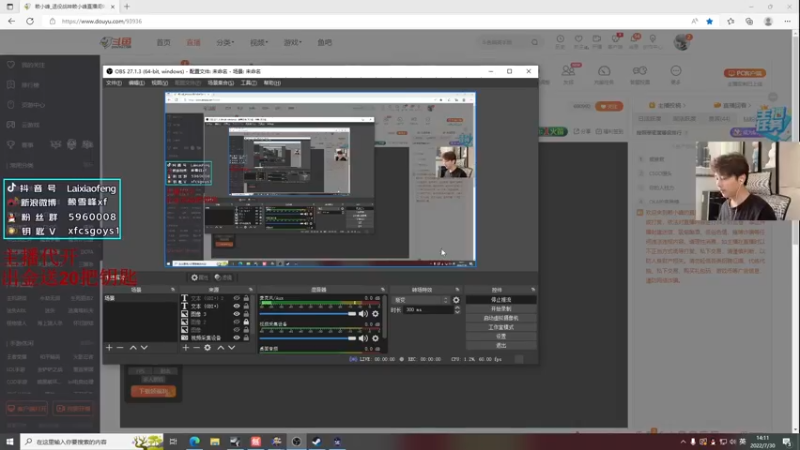Viewport: 800px width, 450px height.
Task: Expand the 游戏 dropdown in Douyu nav
Action: tap(292, 42)
